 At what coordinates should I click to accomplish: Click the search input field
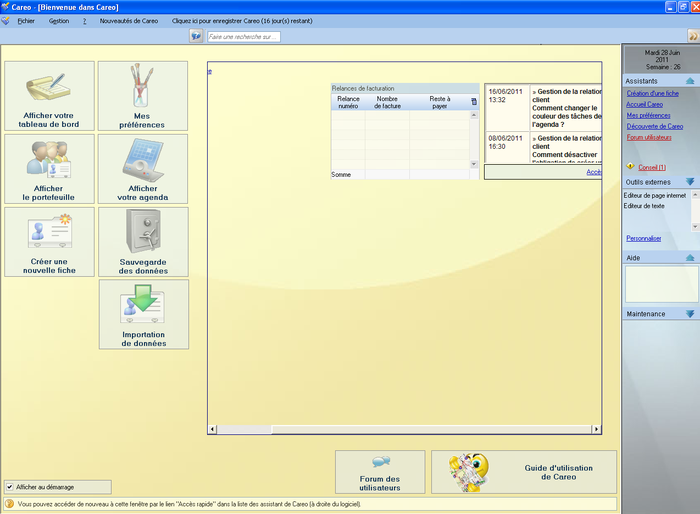244,37
